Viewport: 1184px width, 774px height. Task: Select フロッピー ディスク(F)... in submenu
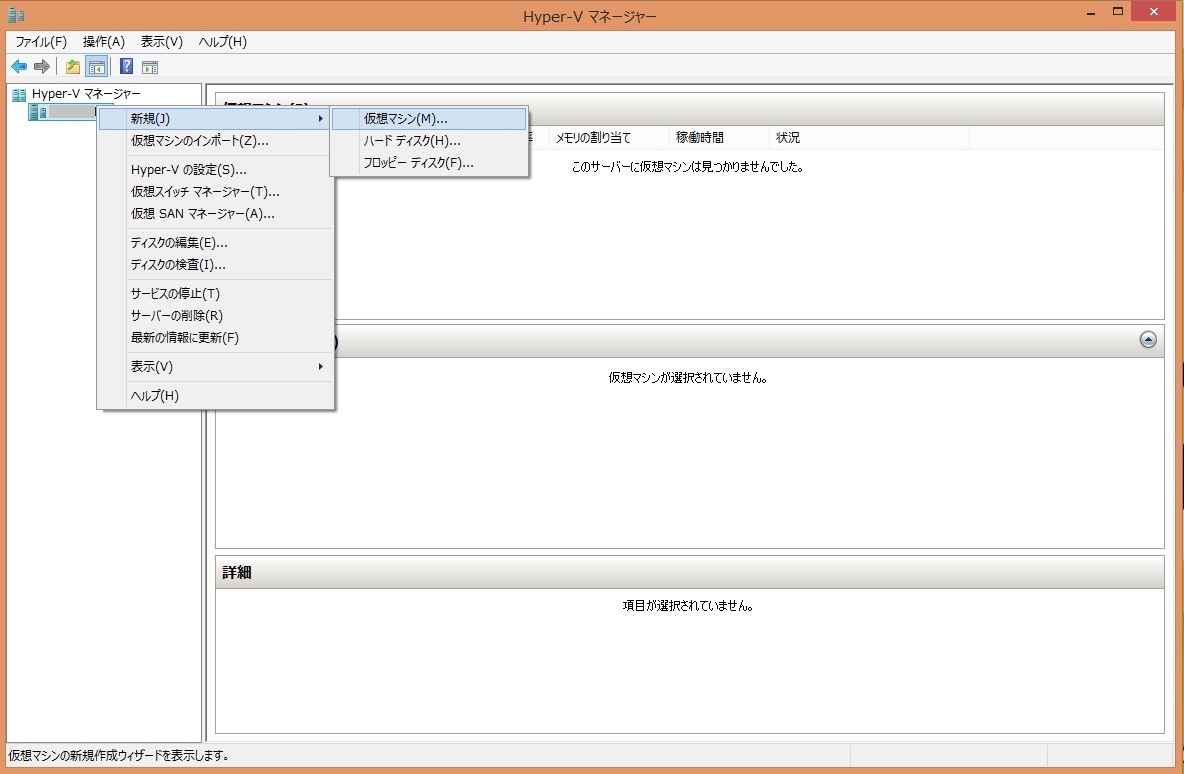tap(418, 163)
